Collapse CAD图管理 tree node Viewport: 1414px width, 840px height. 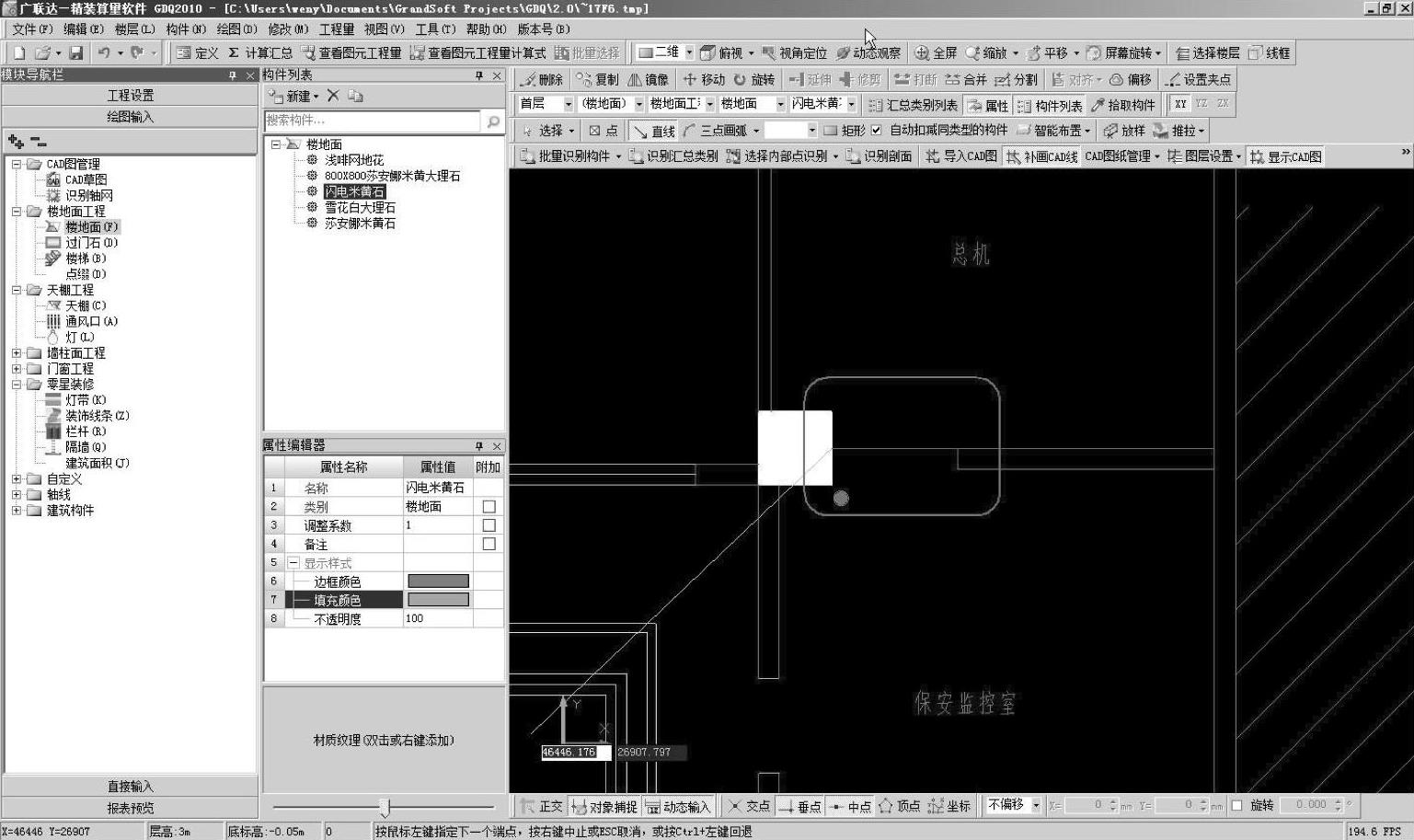[x=16, y=164]
